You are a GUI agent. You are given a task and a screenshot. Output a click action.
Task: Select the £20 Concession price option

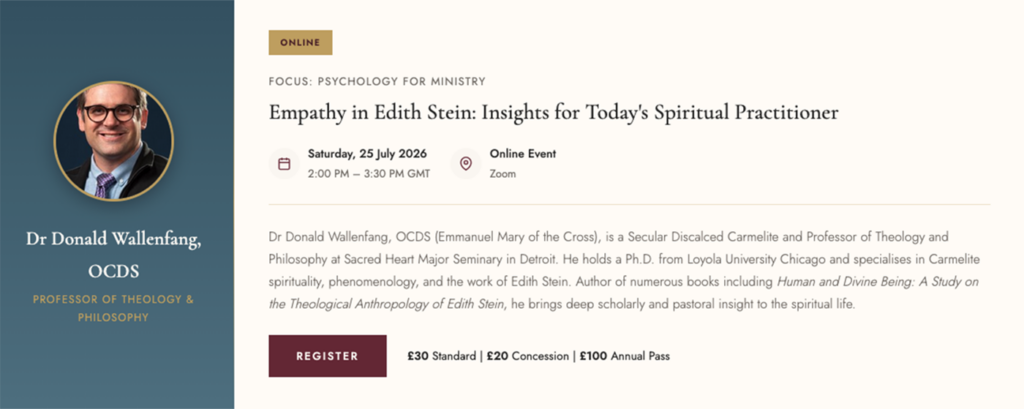[527, 356]
